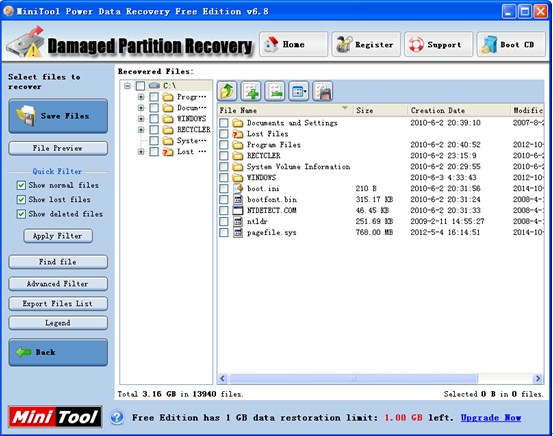The width and height of the screenshot is (553, 436).
Task: Click the up-folder arrow toolbar icon
Action: [227, 92]
